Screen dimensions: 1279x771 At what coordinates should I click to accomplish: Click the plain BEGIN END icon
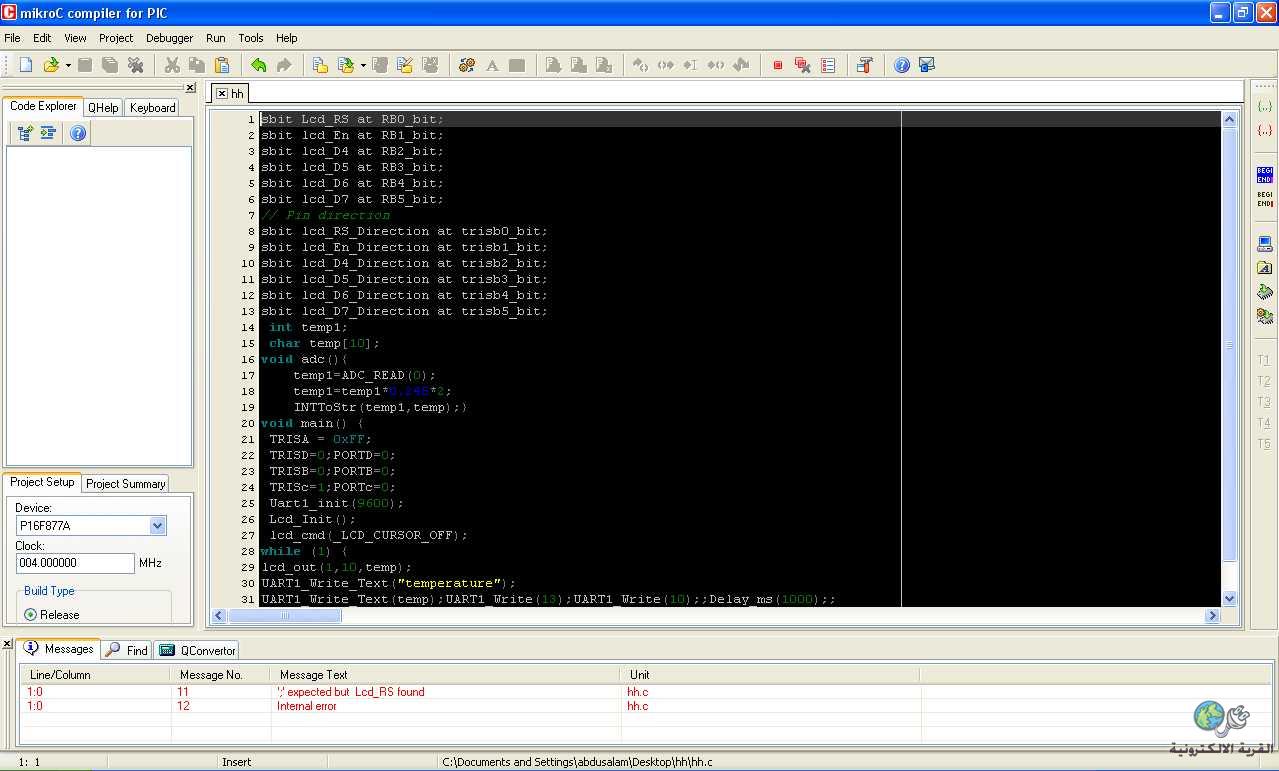(x=1265, y=198)
